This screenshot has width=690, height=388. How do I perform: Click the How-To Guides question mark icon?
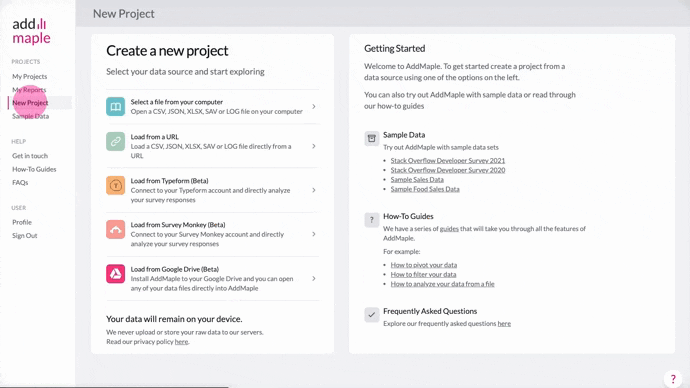coord(371,220)
